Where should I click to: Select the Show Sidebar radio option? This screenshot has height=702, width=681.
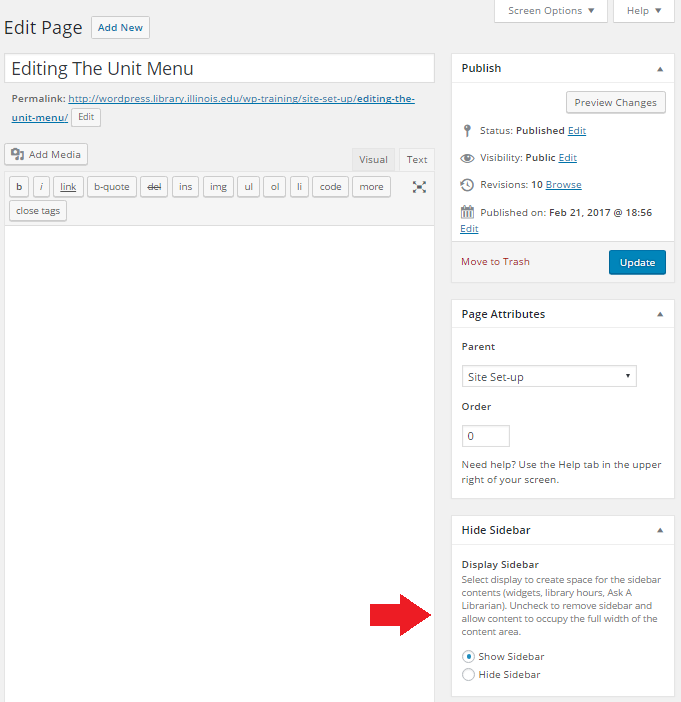pos(468,657)
